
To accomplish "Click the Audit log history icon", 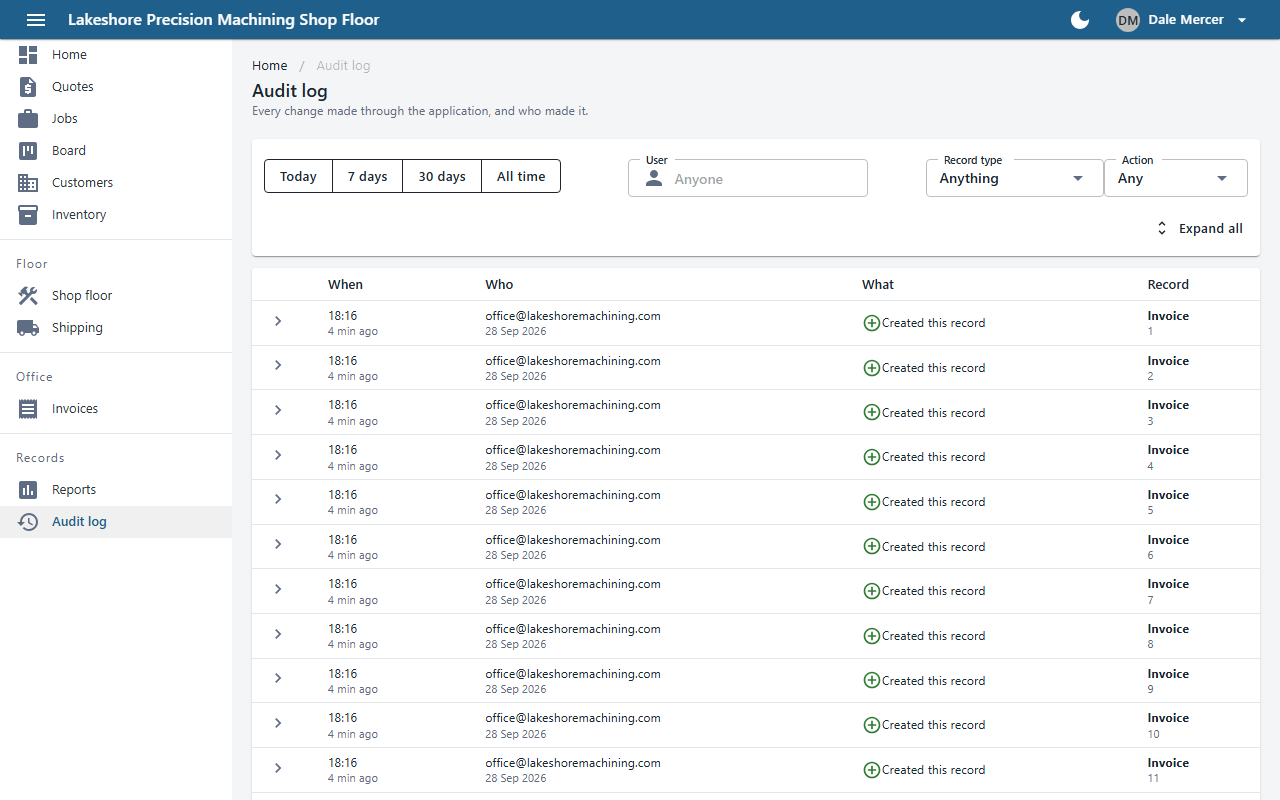I will pos(28,522).
